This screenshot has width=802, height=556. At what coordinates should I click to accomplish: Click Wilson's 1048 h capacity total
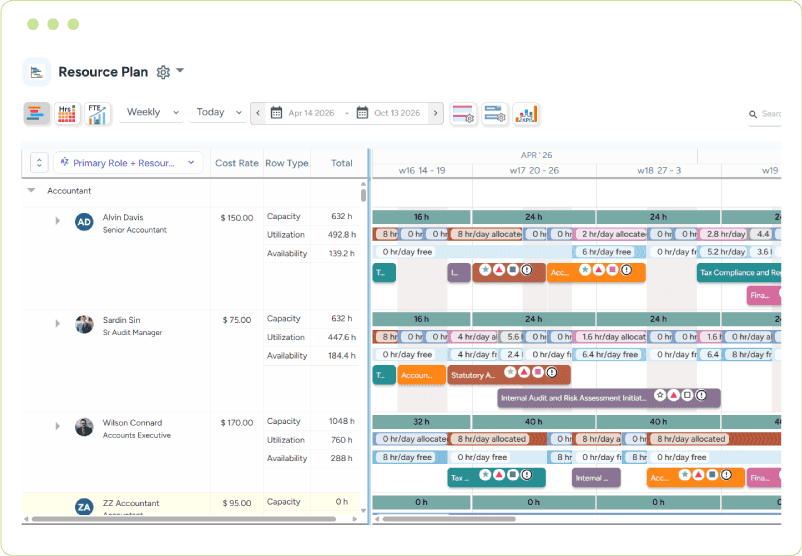(x=341, y=421)
